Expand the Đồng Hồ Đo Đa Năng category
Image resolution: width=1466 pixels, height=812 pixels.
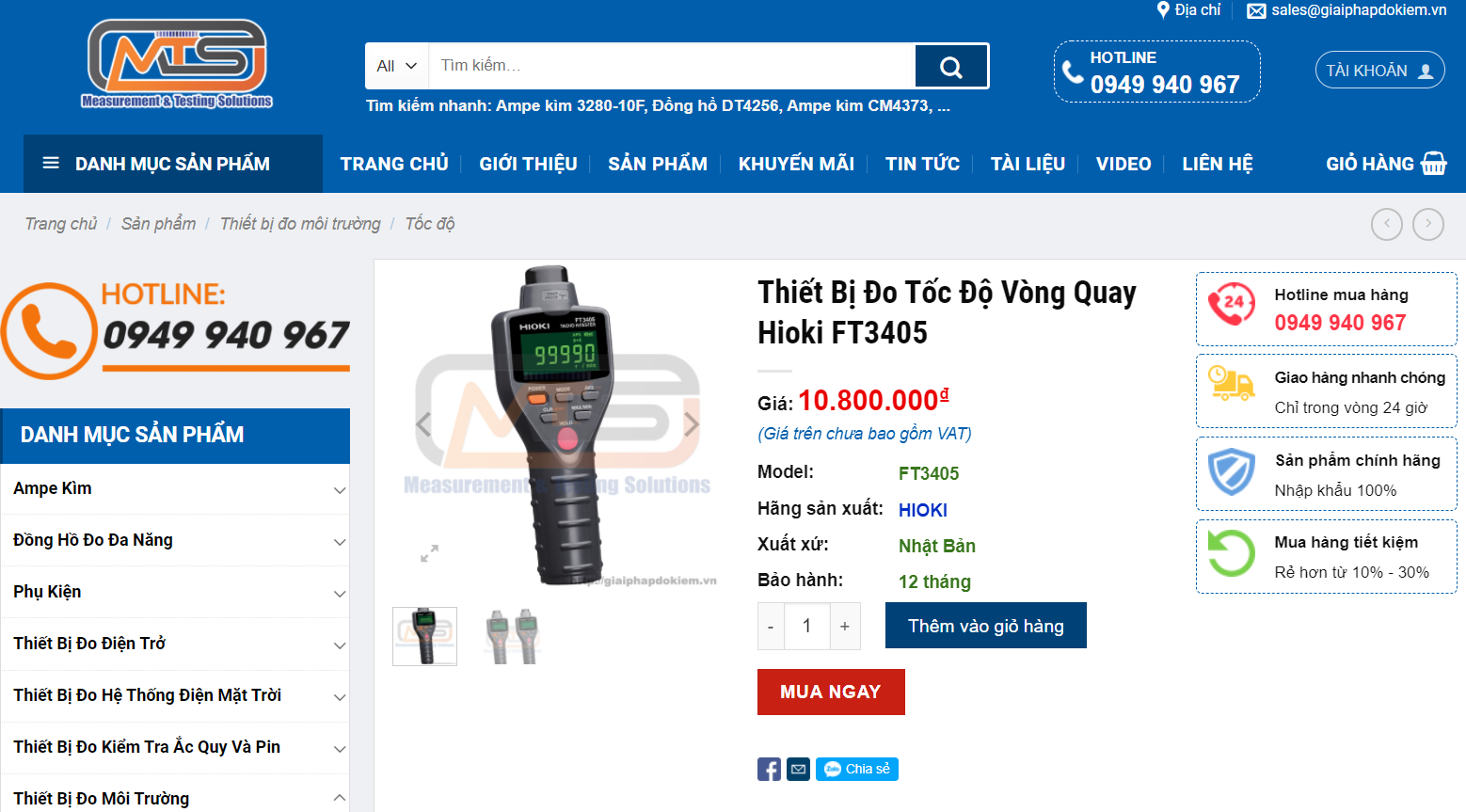point(340,542)
